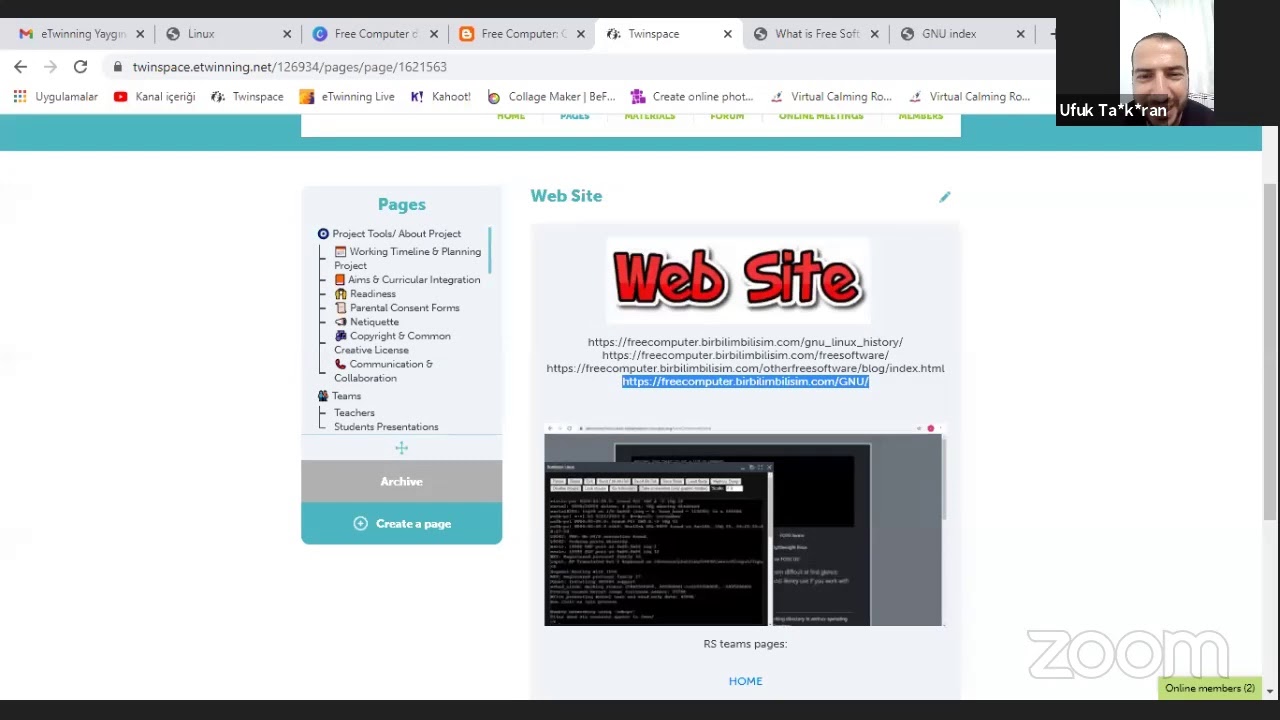Screen dimensions: 1280x720
Task: Open the HOME navigation item
Action: [x=511, y=117]
